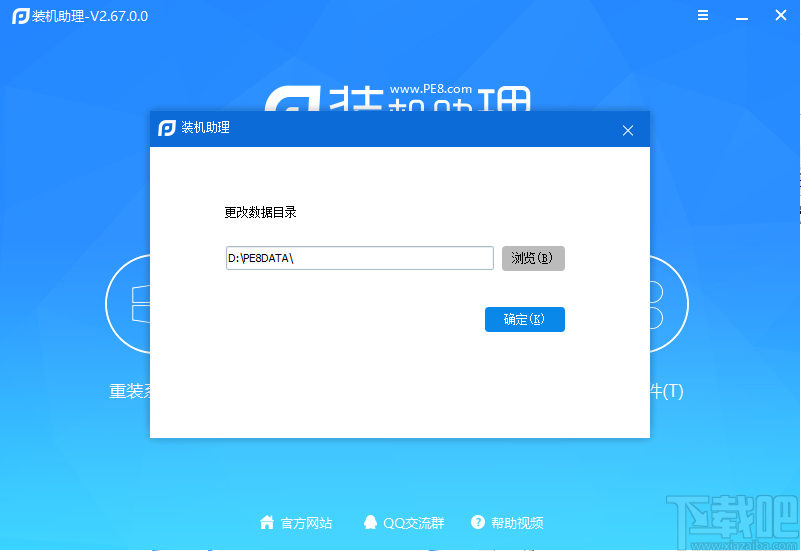Click the www.PE8.com website text
Screen dimensions: 801x551
pyautogui.click(x=431, y=89)
